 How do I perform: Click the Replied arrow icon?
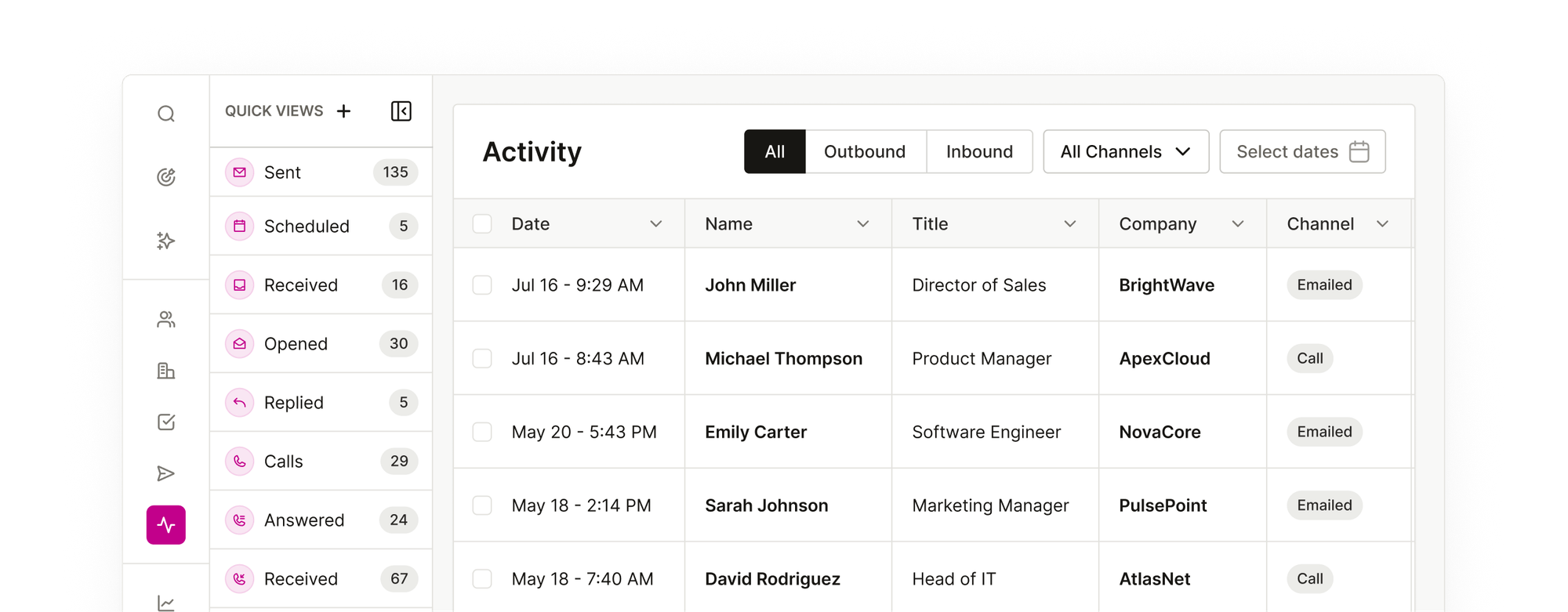pyautogui.click(x=239, y=402)
